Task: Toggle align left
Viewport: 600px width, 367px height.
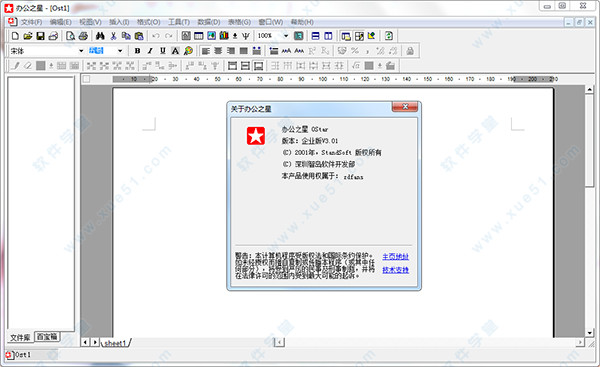Action: (x=205, y=51)
